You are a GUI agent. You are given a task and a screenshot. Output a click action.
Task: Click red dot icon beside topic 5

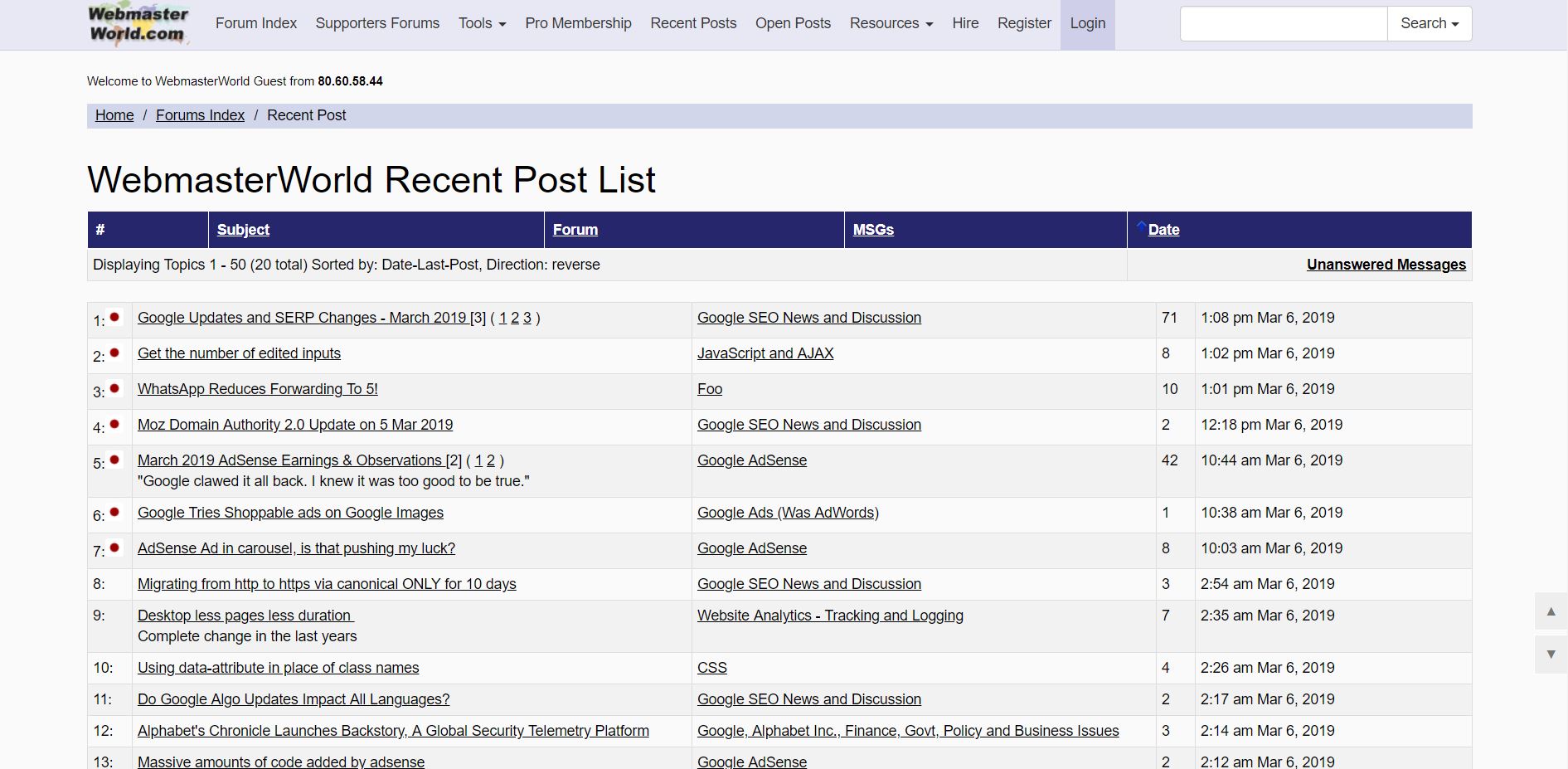click(114, 460)
